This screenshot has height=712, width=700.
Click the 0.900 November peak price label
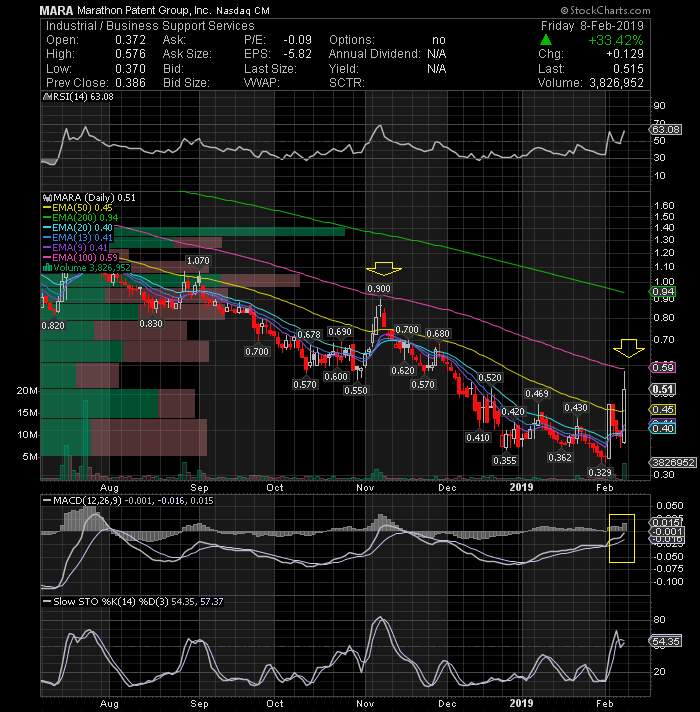click(379, 288)
